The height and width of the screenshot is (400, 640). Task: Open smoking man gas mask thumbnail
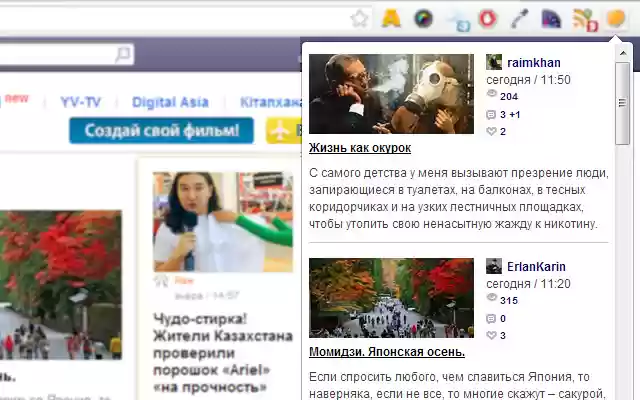coord(391,94)
